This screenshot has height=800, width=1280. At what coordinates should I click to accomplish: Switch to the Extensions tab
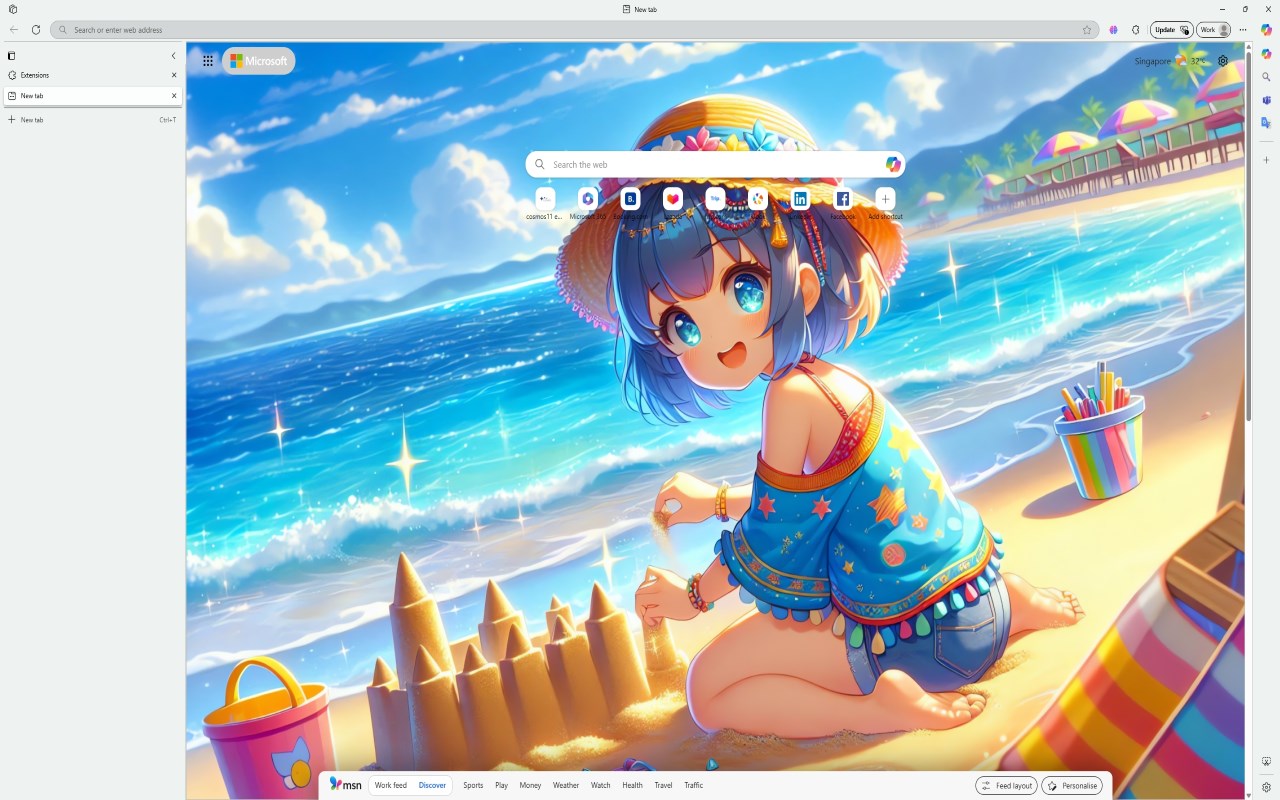tap(92, 75)
